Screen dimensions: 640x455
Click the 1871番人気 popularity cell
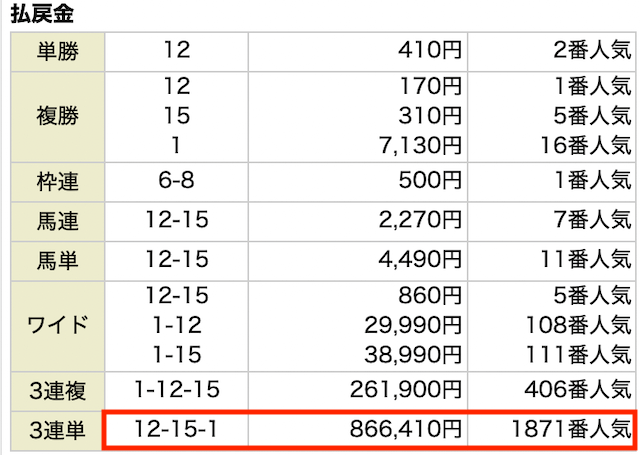[x=552, y=430]
